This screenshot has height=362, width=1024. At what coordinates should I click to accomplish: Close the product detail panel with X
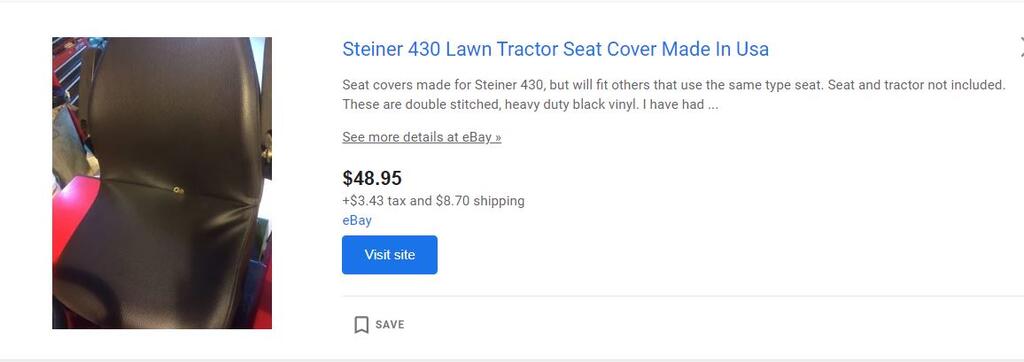click(1021, 46)
